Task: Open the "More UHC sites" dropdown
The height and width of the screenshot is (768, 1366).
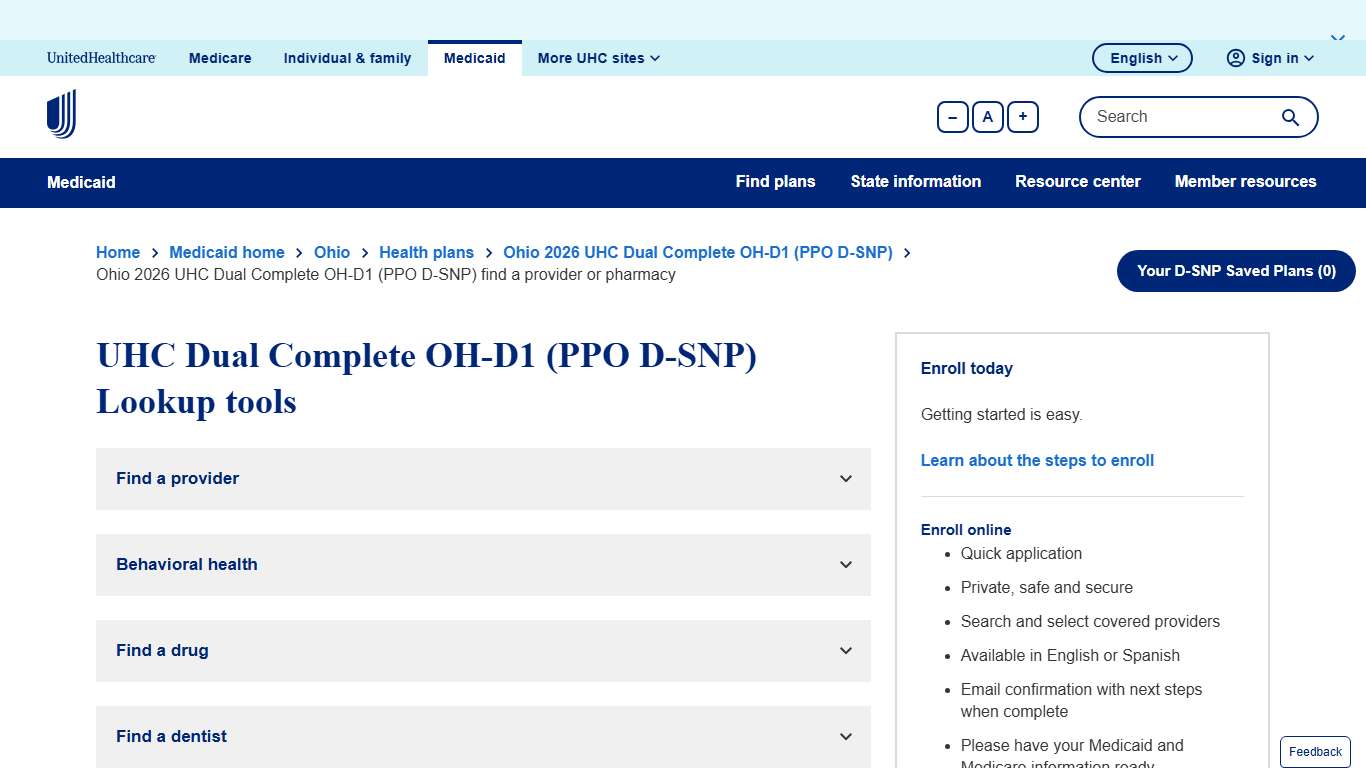Action: (597, 58)
